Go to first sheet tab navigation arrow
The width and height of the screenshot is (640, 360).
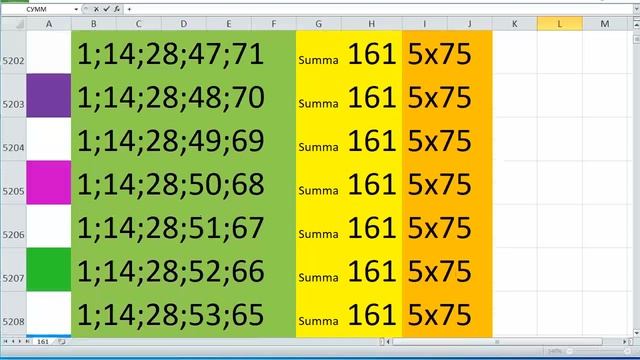[x=6, y=341]
